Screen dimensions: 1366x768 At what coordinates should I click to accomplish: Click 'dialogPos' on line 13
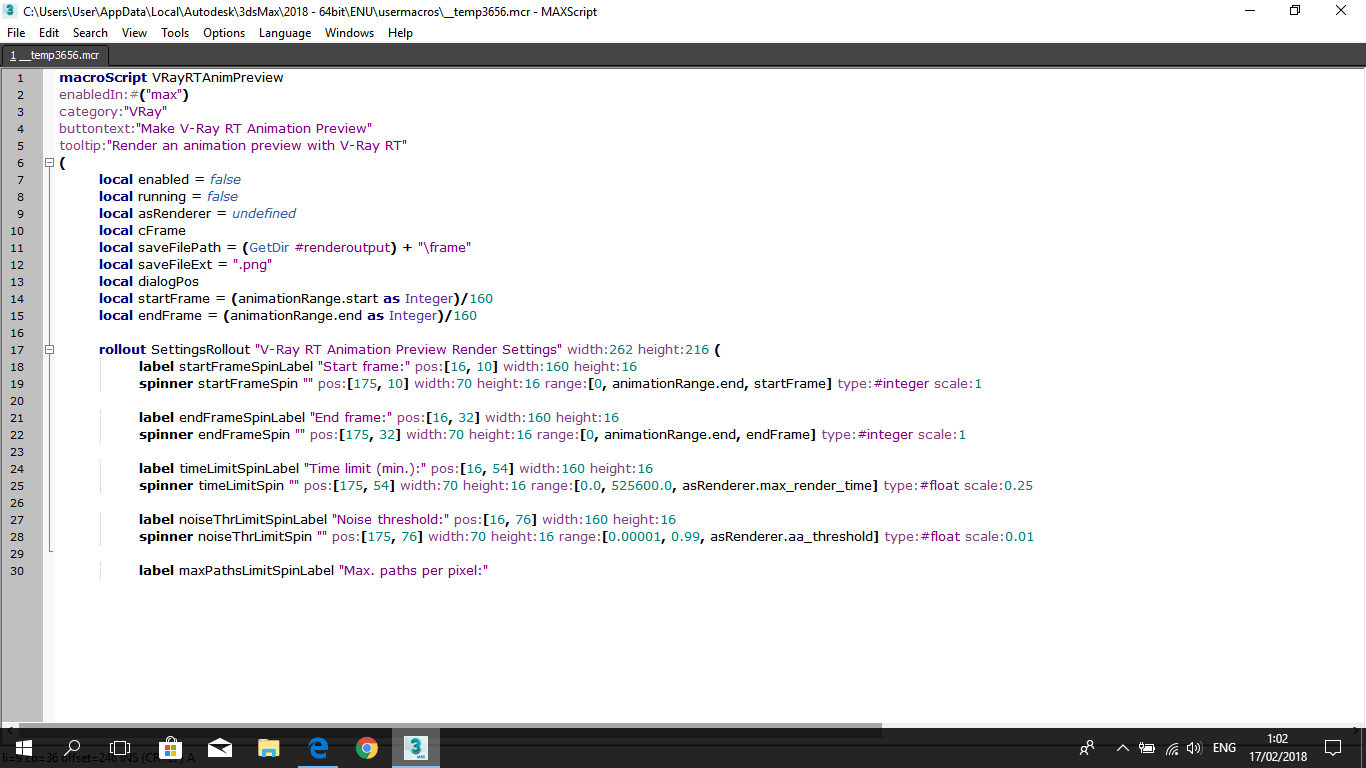(168, 281)
